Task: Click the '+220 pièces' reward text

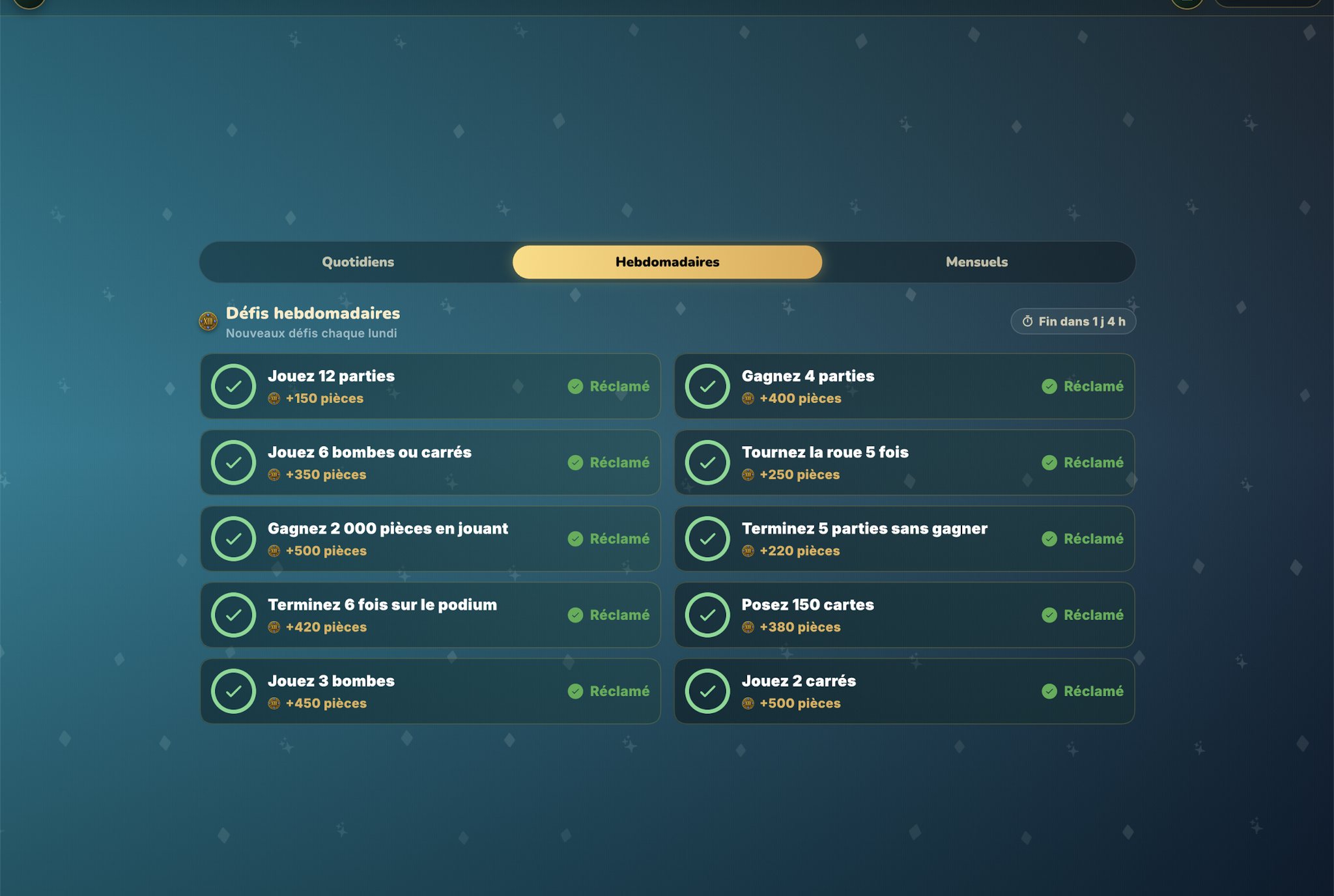Action: pyautogui.click(x=800, y=551)
